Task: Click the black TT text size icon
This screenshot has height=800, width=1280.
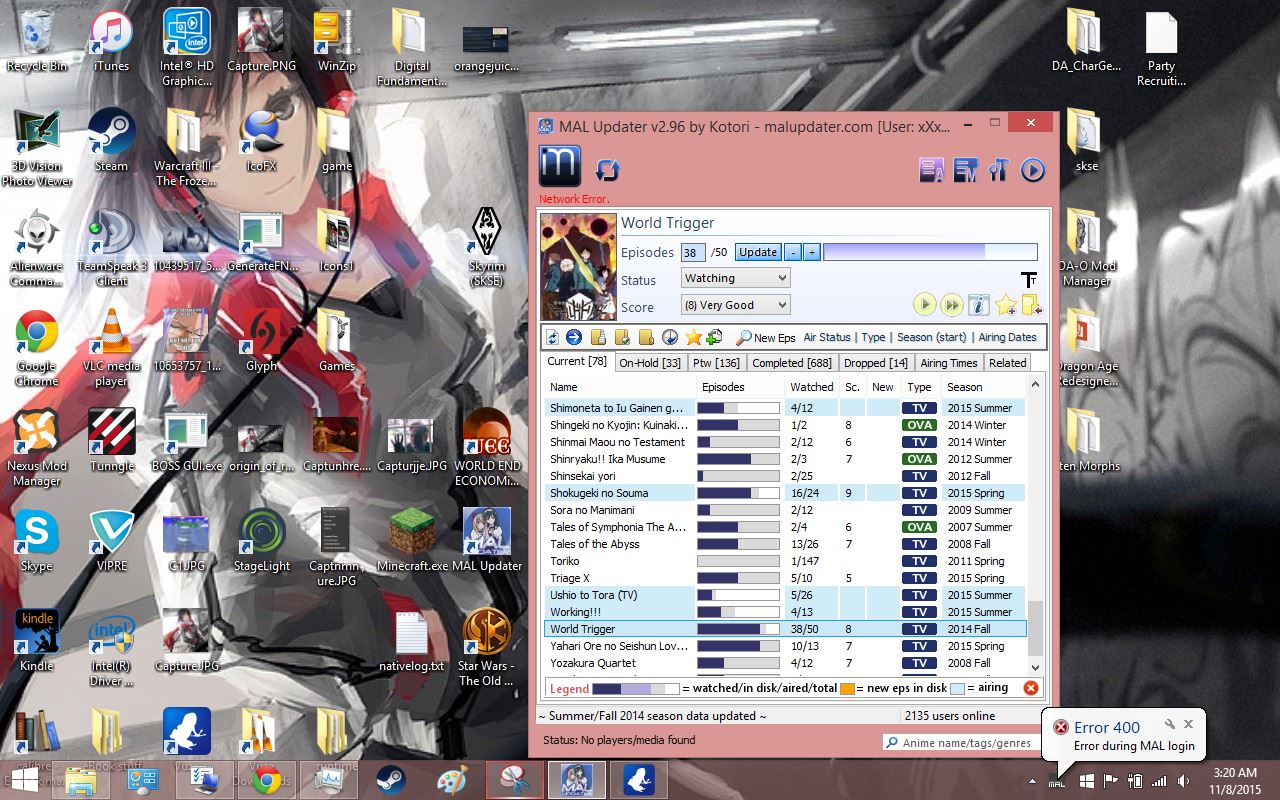Action: 1028,279
